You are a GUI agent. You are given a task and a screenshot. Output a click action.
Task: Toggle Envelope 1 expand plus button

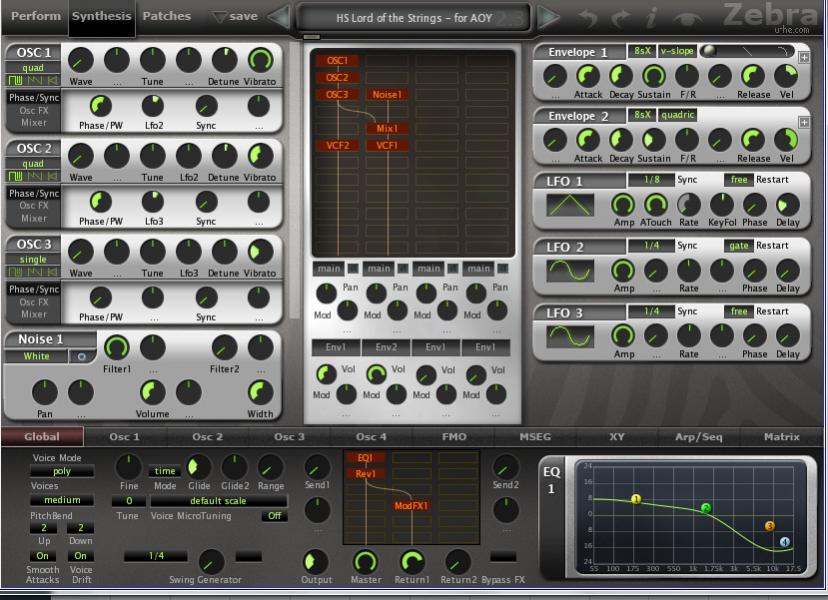tap(804, 57)
